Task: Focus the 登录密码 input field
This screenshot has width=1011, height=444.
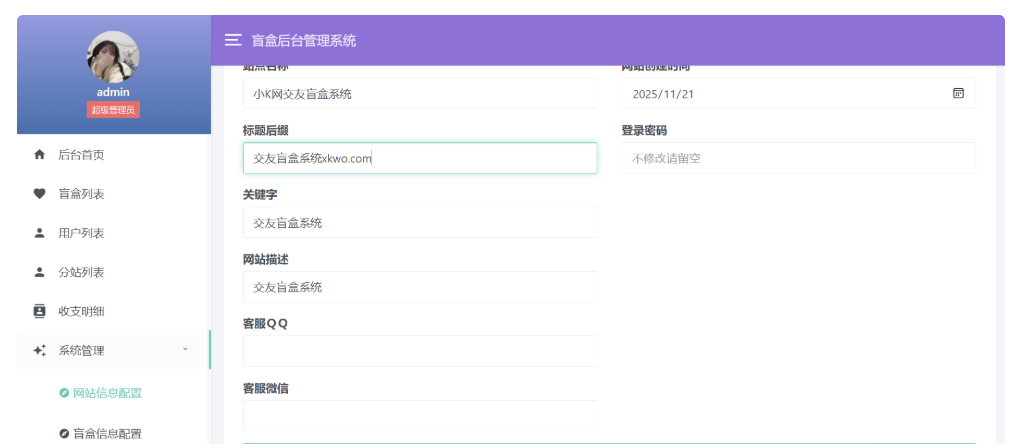Action: (x=798, y=158)
